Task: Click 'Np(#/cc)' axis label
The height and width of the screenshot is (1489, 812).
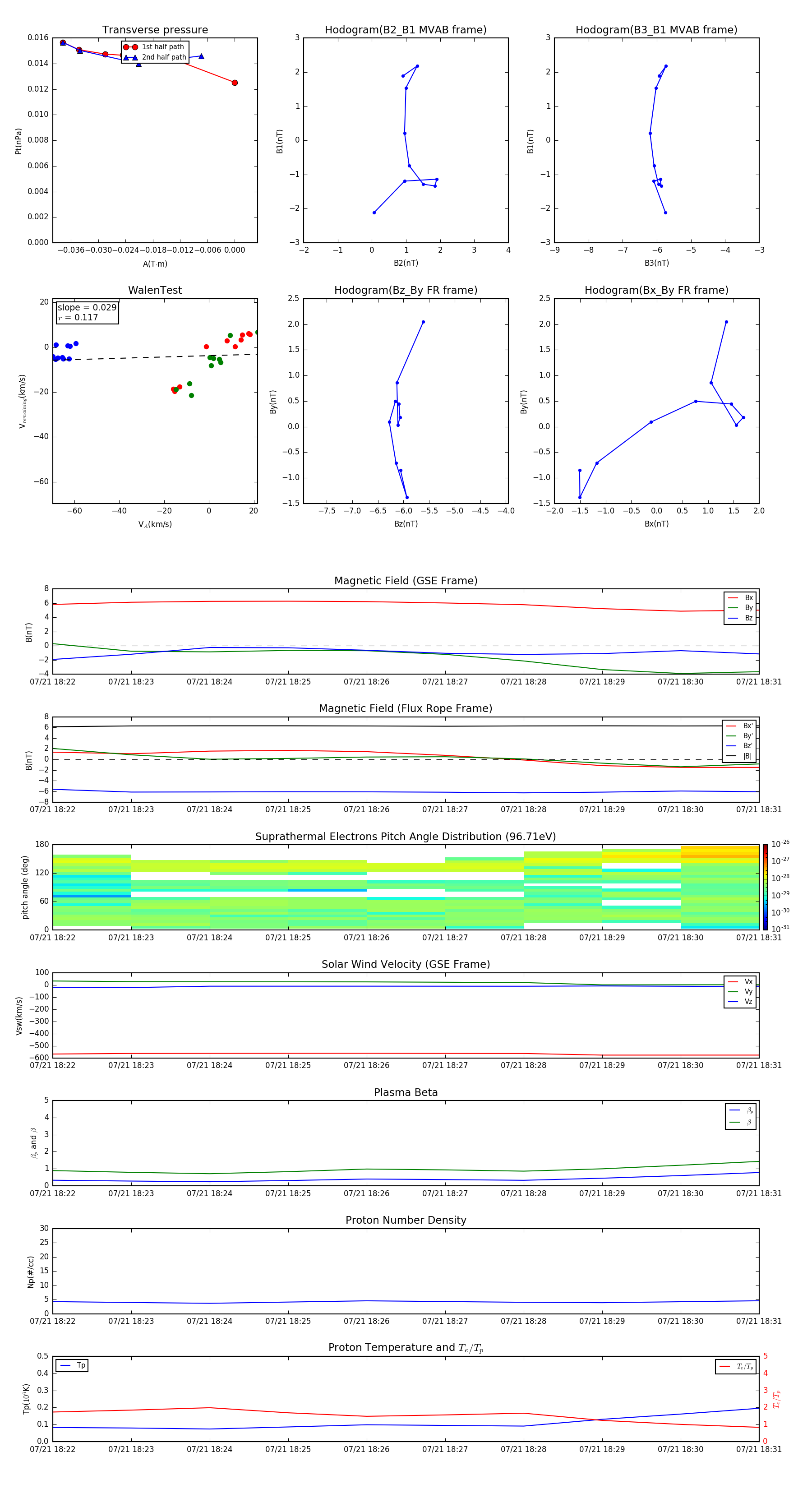Action: click(31, 1272)
